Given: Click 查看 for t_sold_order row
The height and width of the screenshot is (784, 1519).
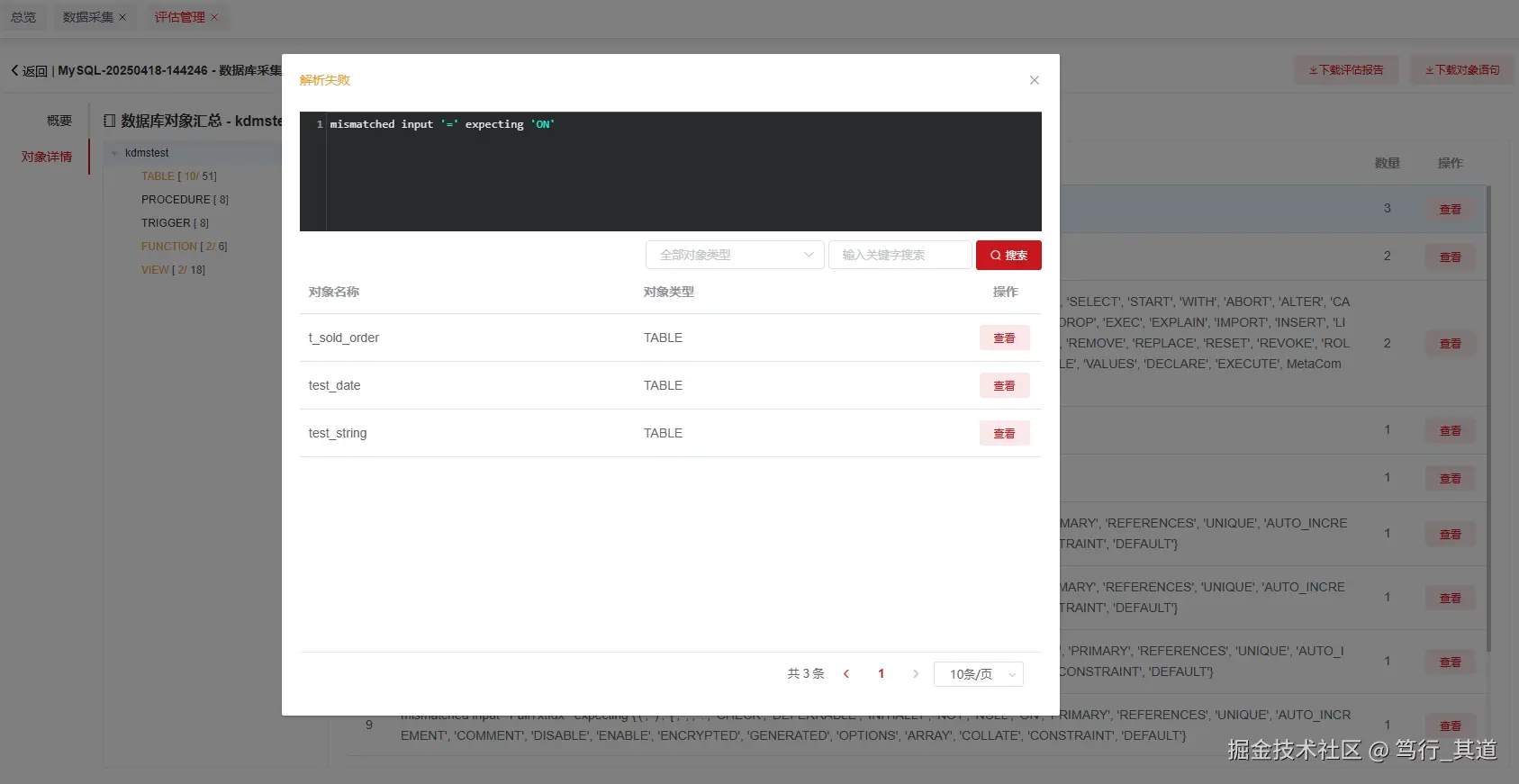Looking at the screenshot, I should pos(1004,338).
